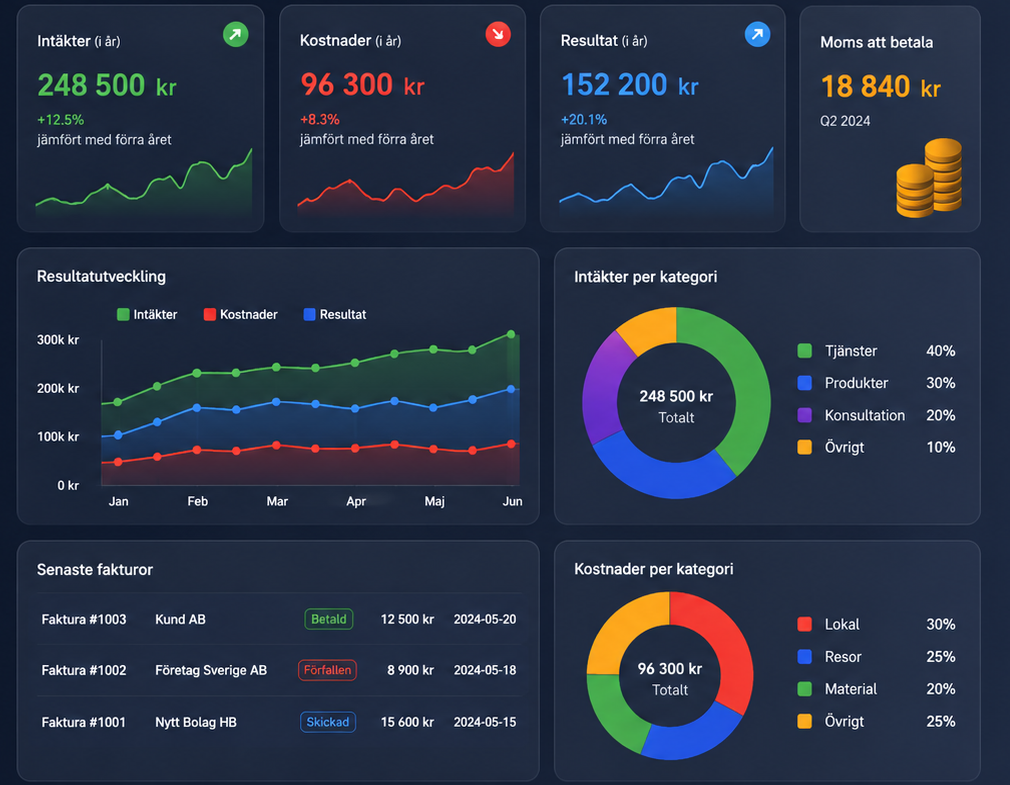
Task: Click the gold coins icon on Moms card
Action: [x=929, y=178]
